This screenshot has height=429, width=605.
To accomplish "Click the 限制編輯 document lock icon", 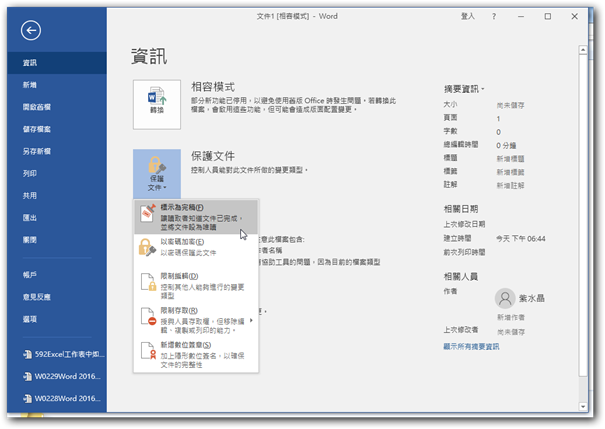I will (x=148, y=282).
